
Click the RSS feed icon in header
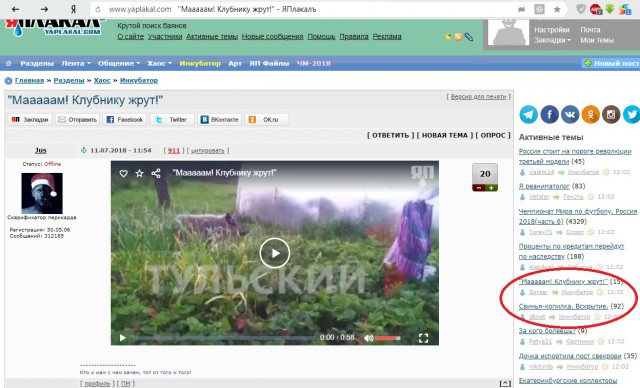458,37
